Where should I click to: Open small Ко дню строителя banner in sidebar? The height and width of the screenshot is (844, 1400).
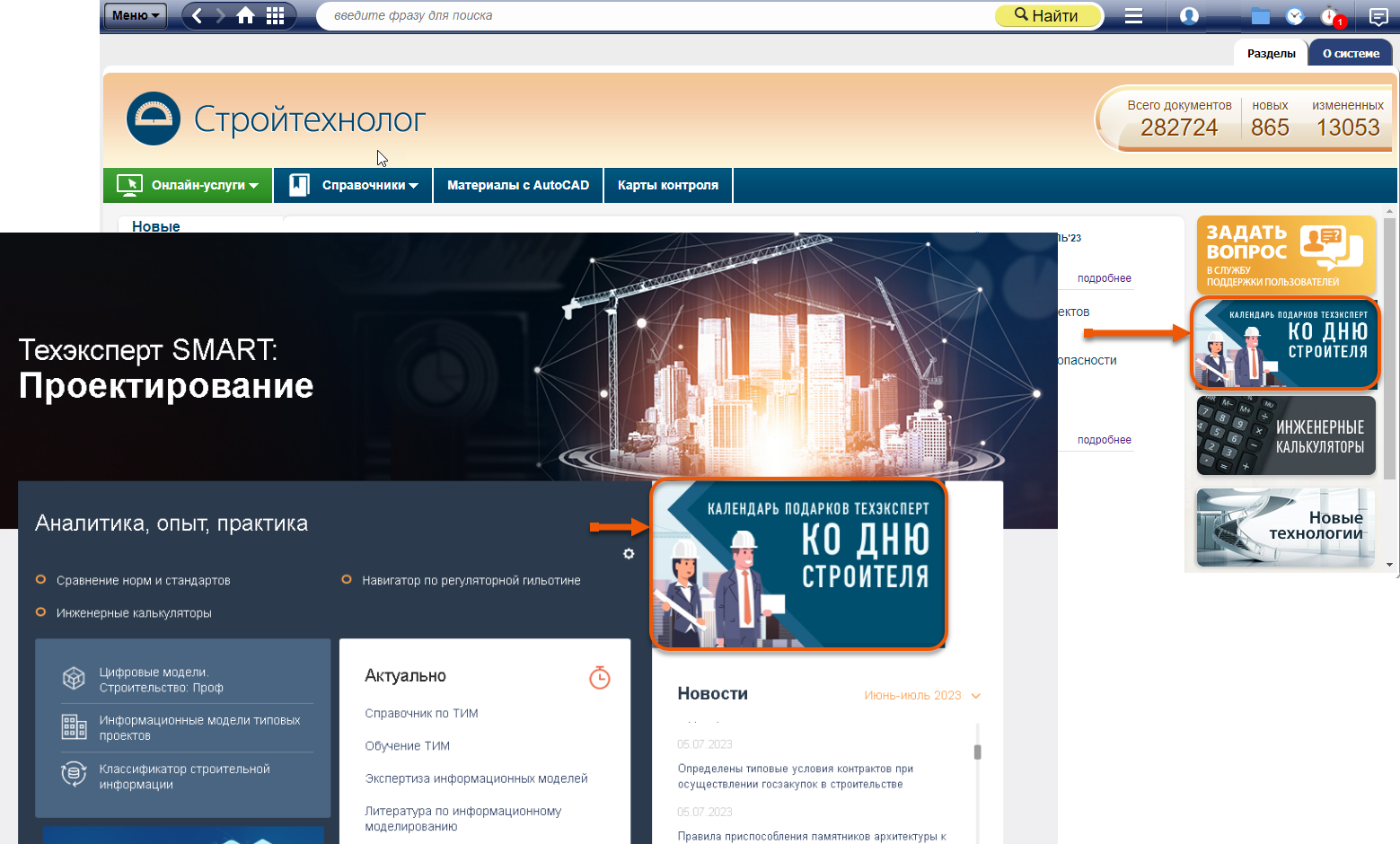[1285, 343]
